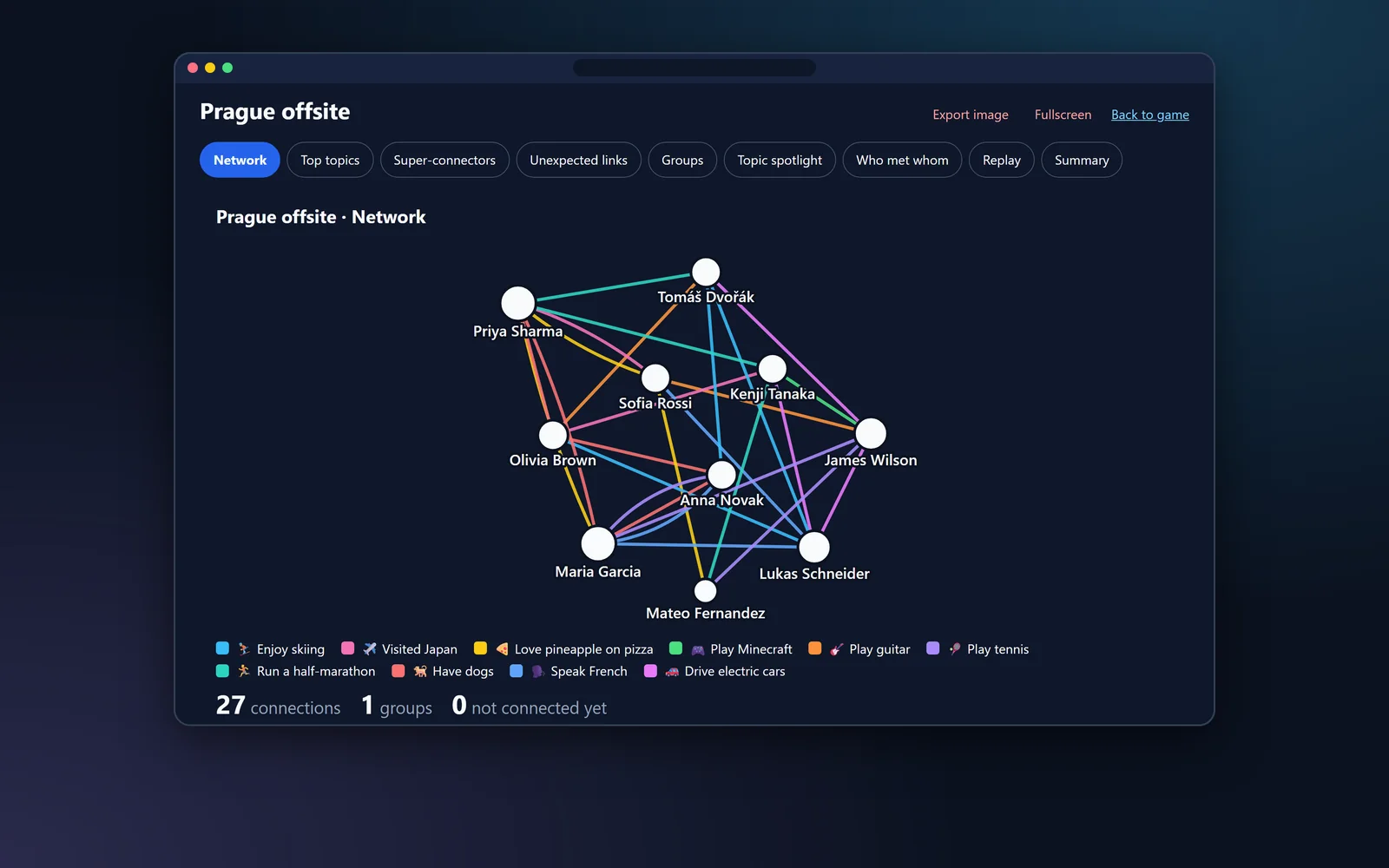Screen dimensions: 1389x868
Task: Open the Summary tab
Action: point(1082,160)
